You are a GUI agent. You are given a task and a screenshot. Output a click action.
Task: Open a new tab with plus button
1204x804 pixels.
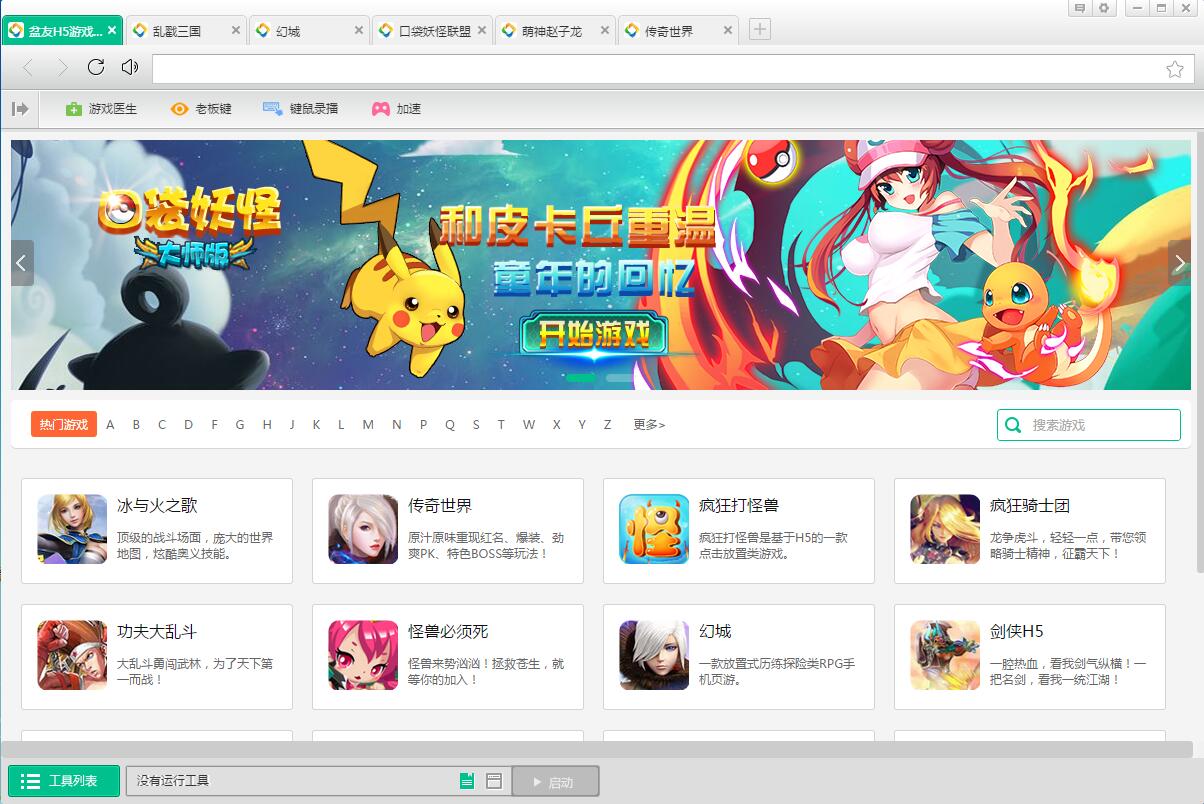coord(760,30)
